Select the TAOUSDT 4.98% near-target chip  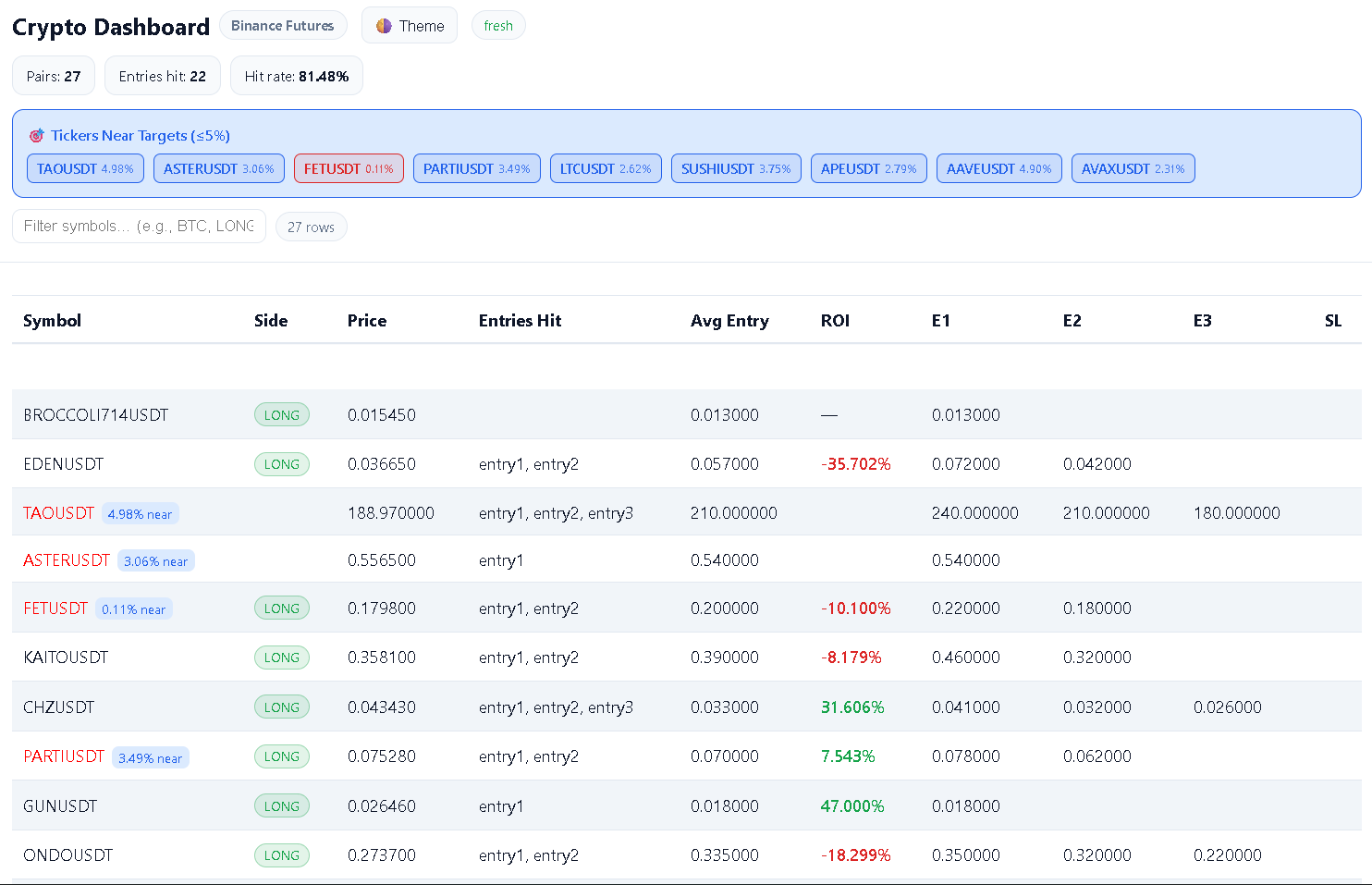point(85,168)
